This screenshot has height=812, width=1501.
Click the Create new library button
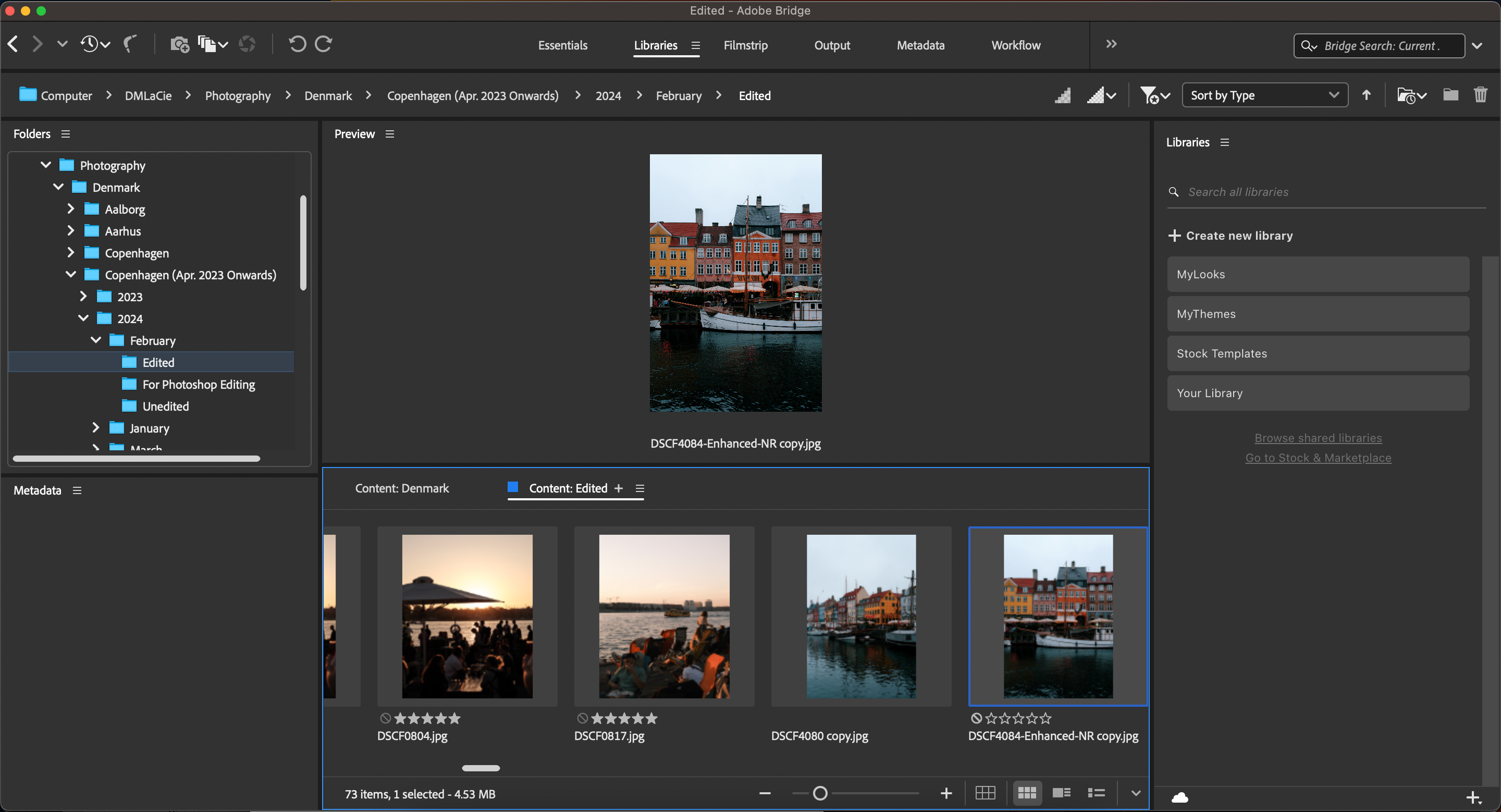coord(1230,236)
